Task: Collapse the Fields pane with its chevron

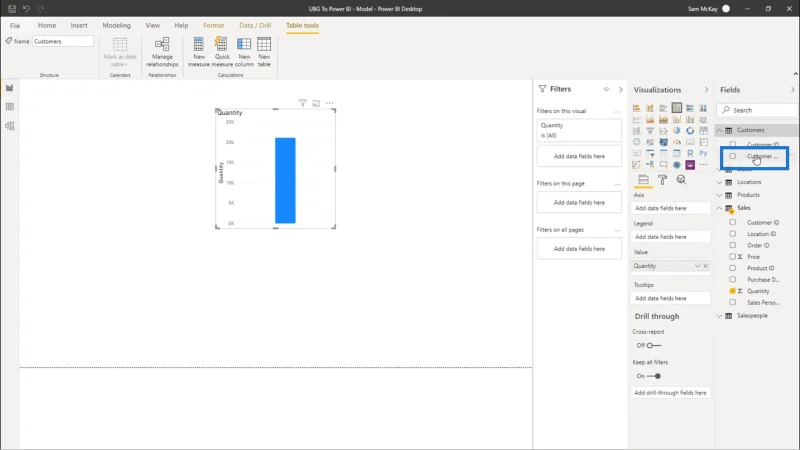Action: point(792,90)
